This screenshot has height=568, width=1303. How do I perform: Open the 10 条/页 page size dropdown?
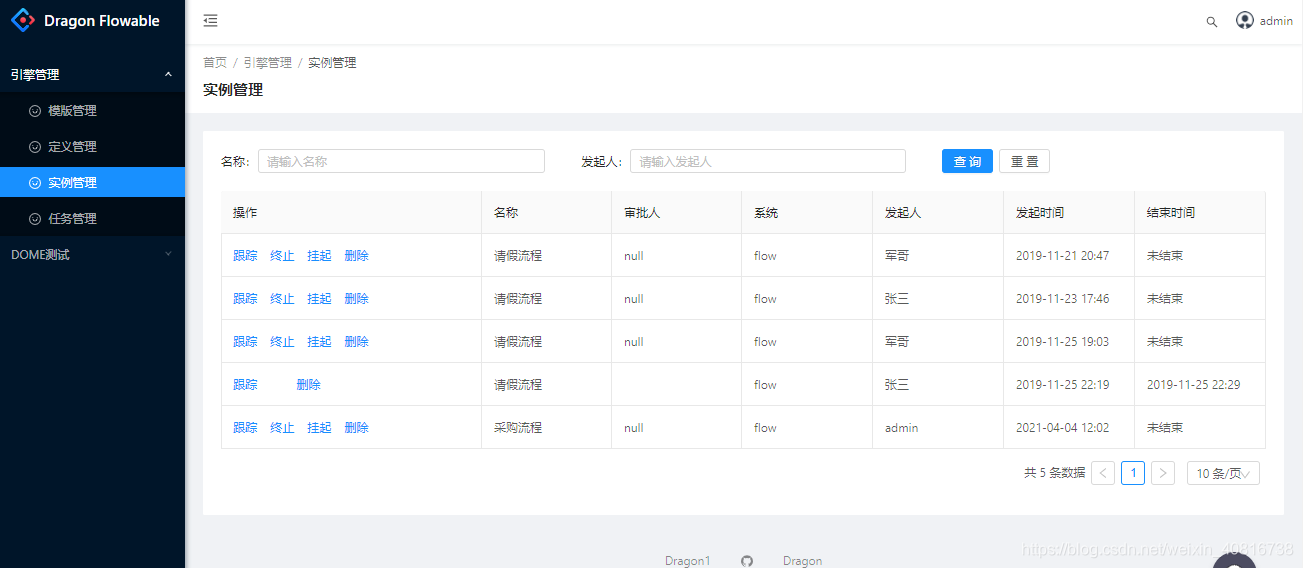tap(1223, 473)
